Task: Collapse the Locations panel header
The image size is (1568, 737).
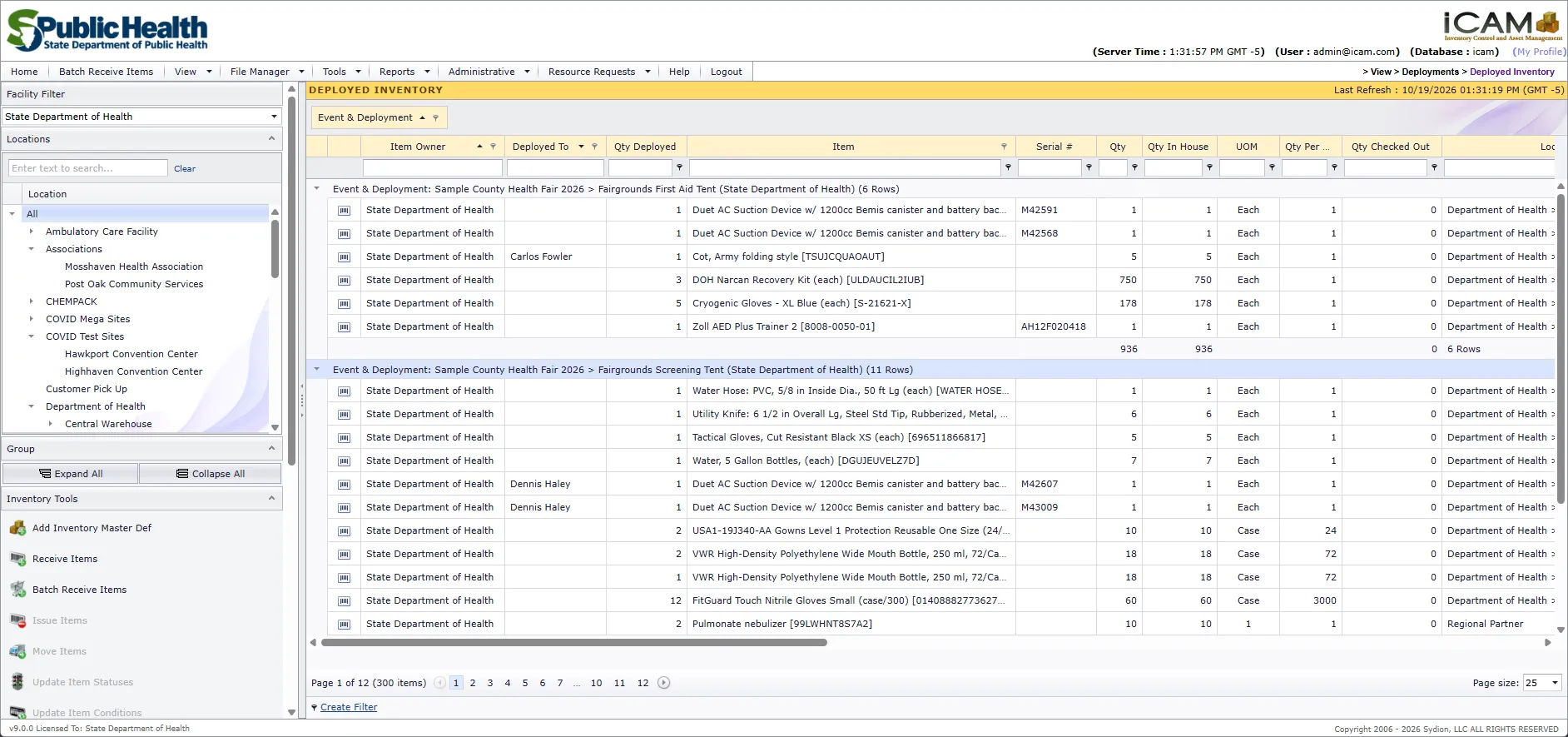Action: 271,139
